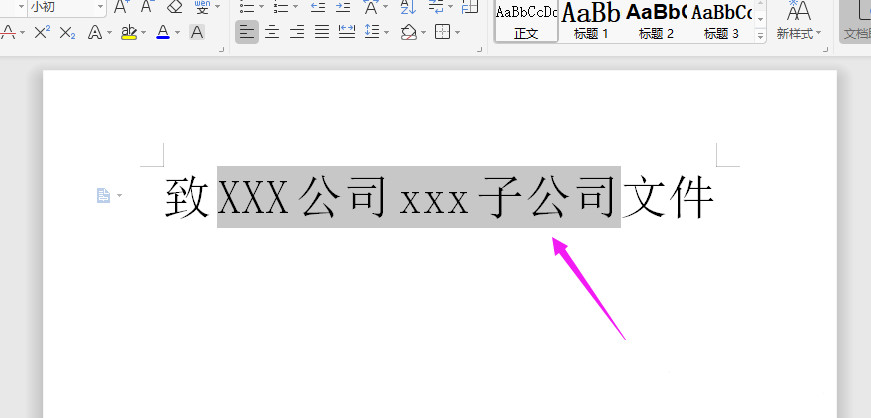
Task: Apply subscript formatting
Action: pyautogui.click(x=67, y=32)
